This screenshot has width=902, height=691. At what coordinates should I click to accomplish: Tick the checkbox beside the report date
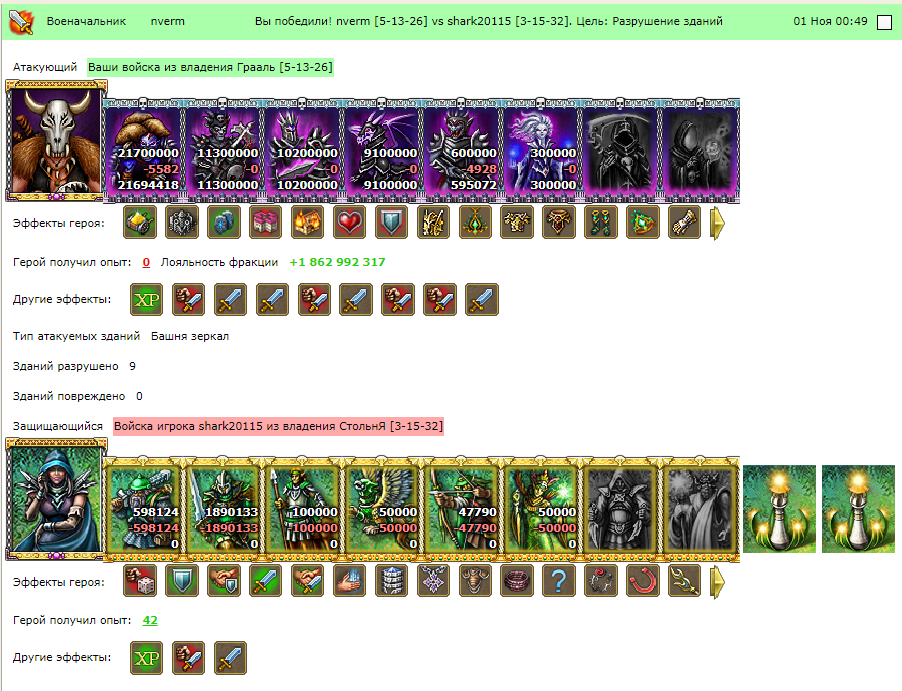(884, 22)
